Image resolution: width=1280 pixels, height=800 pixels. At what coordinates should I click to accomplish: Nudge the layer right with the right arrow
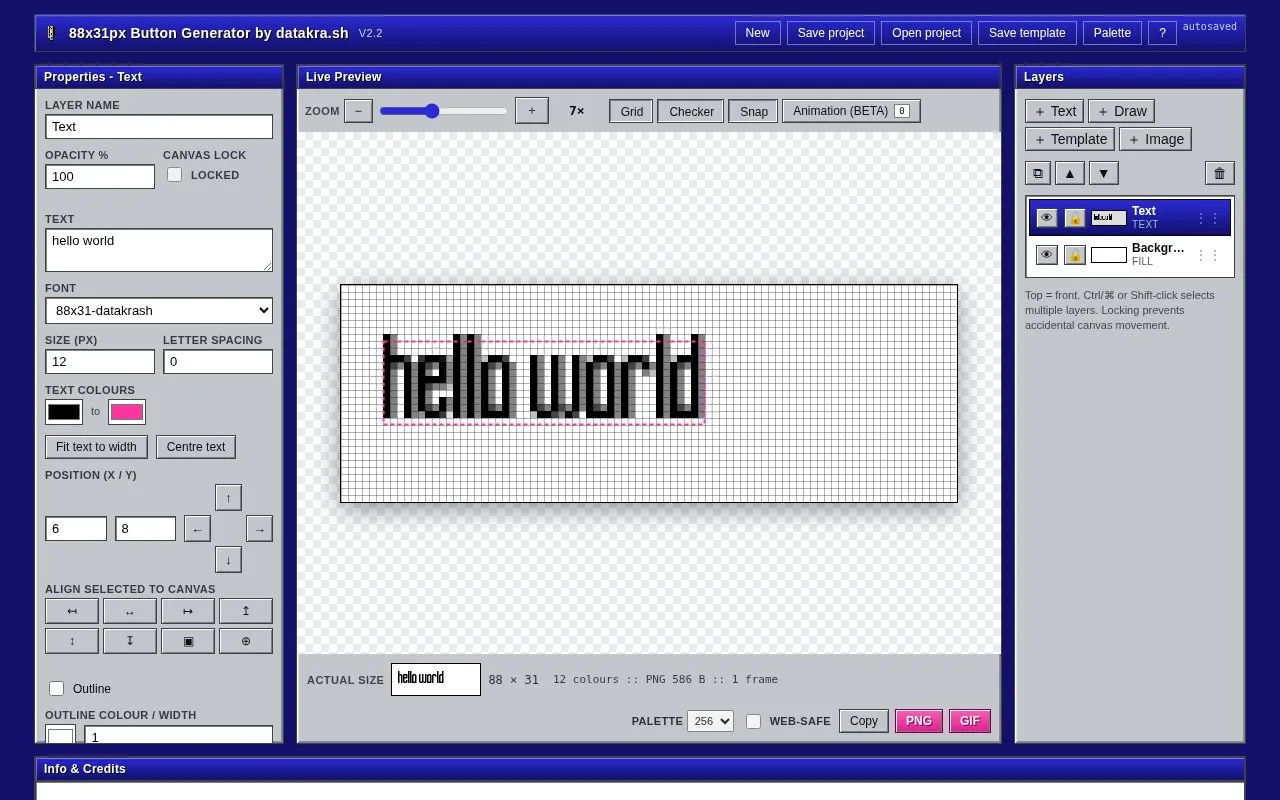point(259,529)
